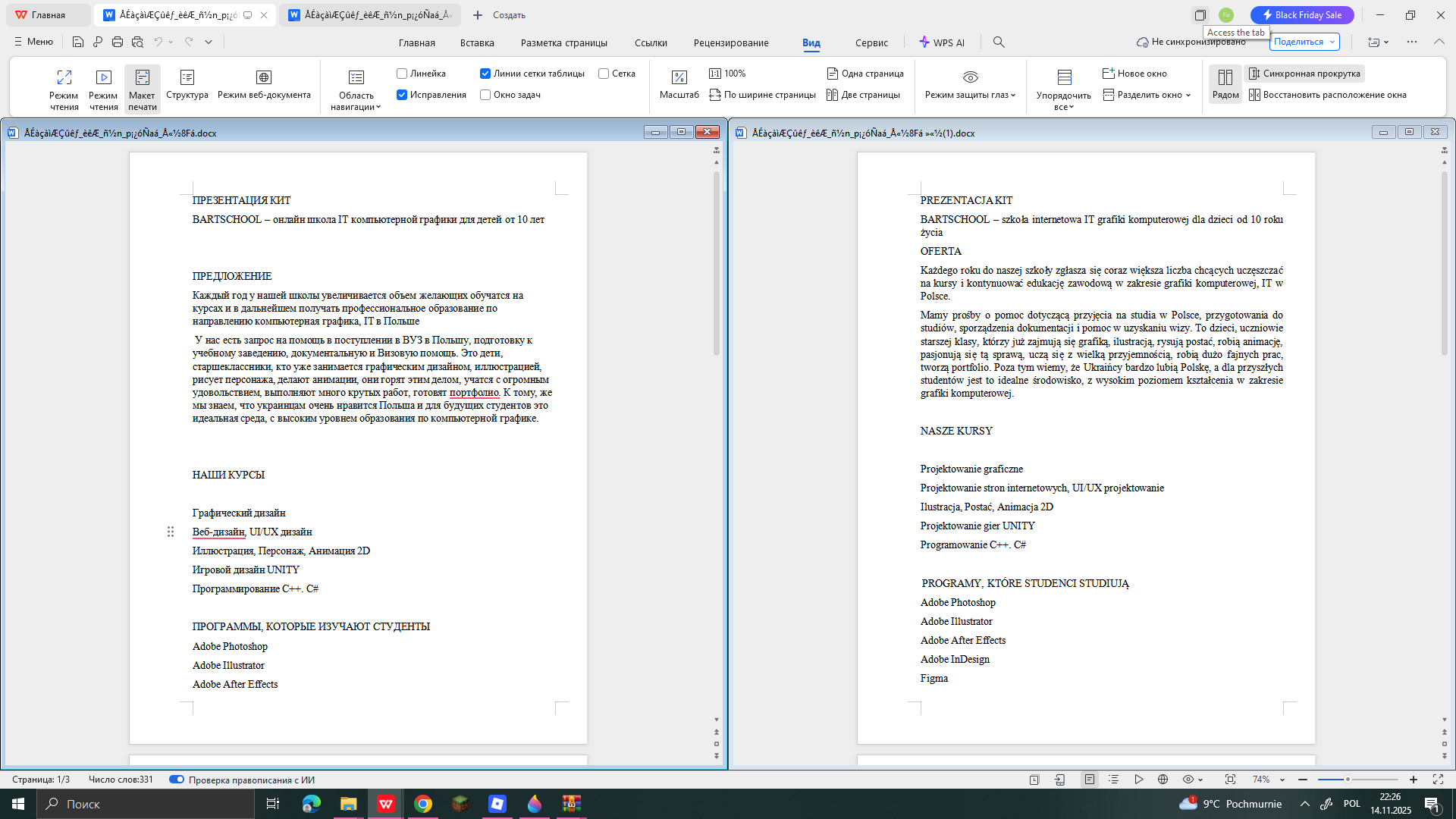Screen dimensions: 1456x819
Task: Select Макет печати view mode
Action: coord(142,89)
